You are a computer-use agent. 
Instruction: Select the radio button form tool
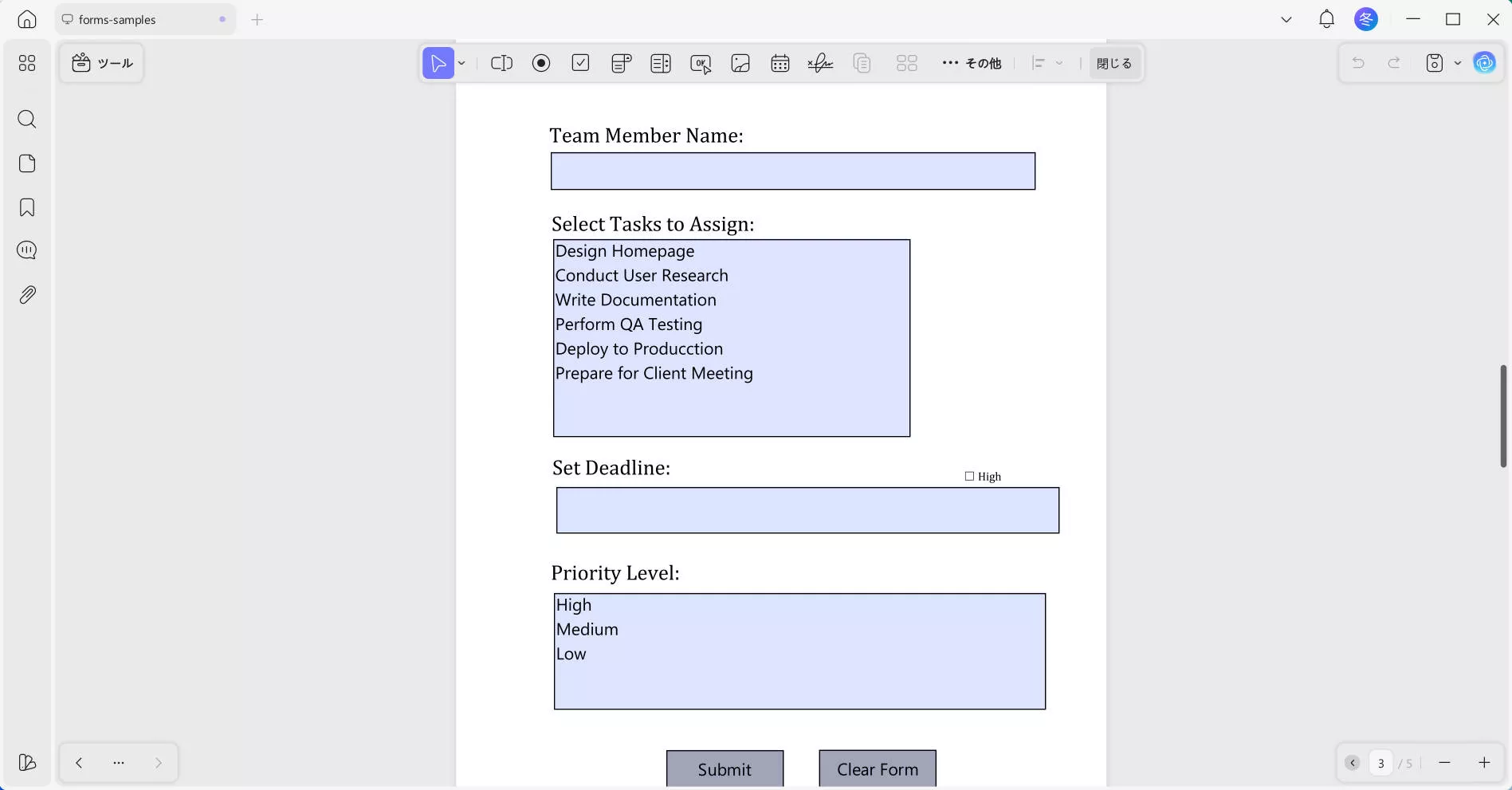[541, 63]
